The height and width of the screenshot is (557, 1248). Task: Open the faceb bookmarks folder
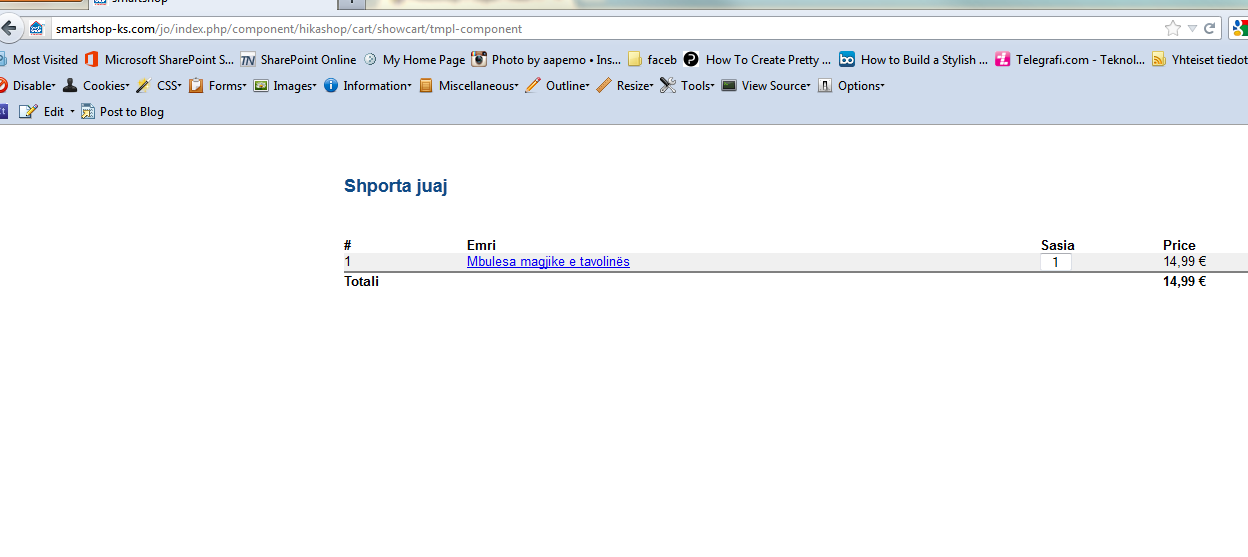coord(652,60)
